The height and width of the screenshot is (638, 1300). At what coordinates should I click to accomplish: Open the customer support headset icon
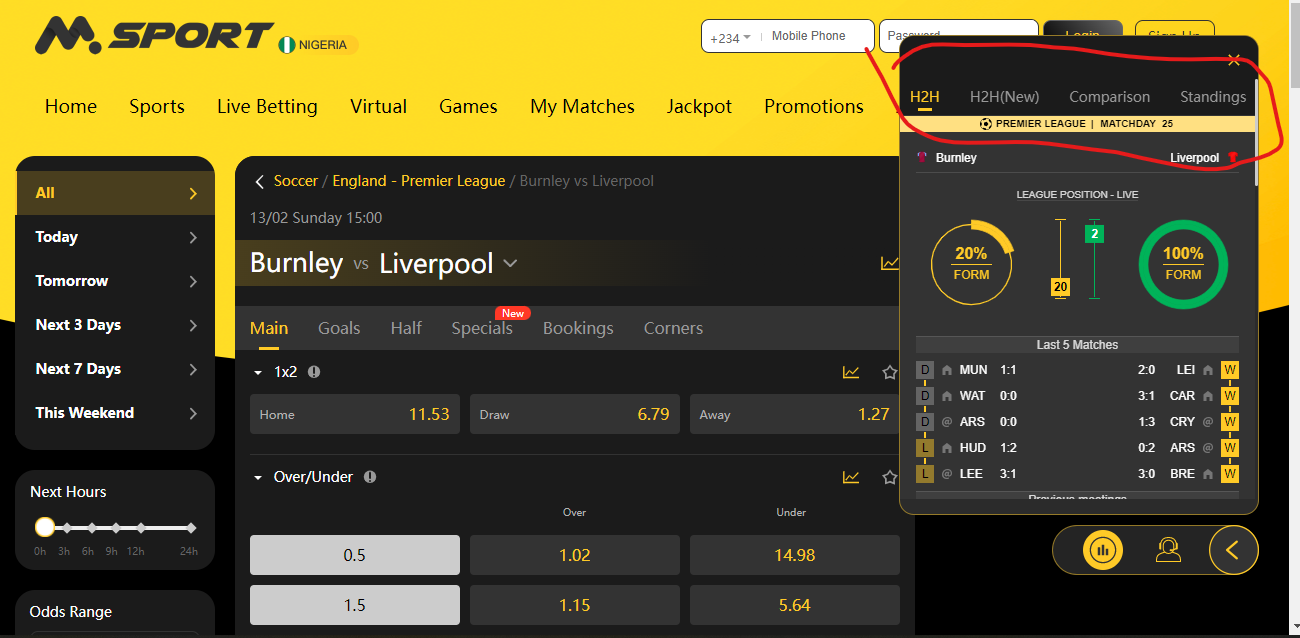click(x=1166, y=549)
